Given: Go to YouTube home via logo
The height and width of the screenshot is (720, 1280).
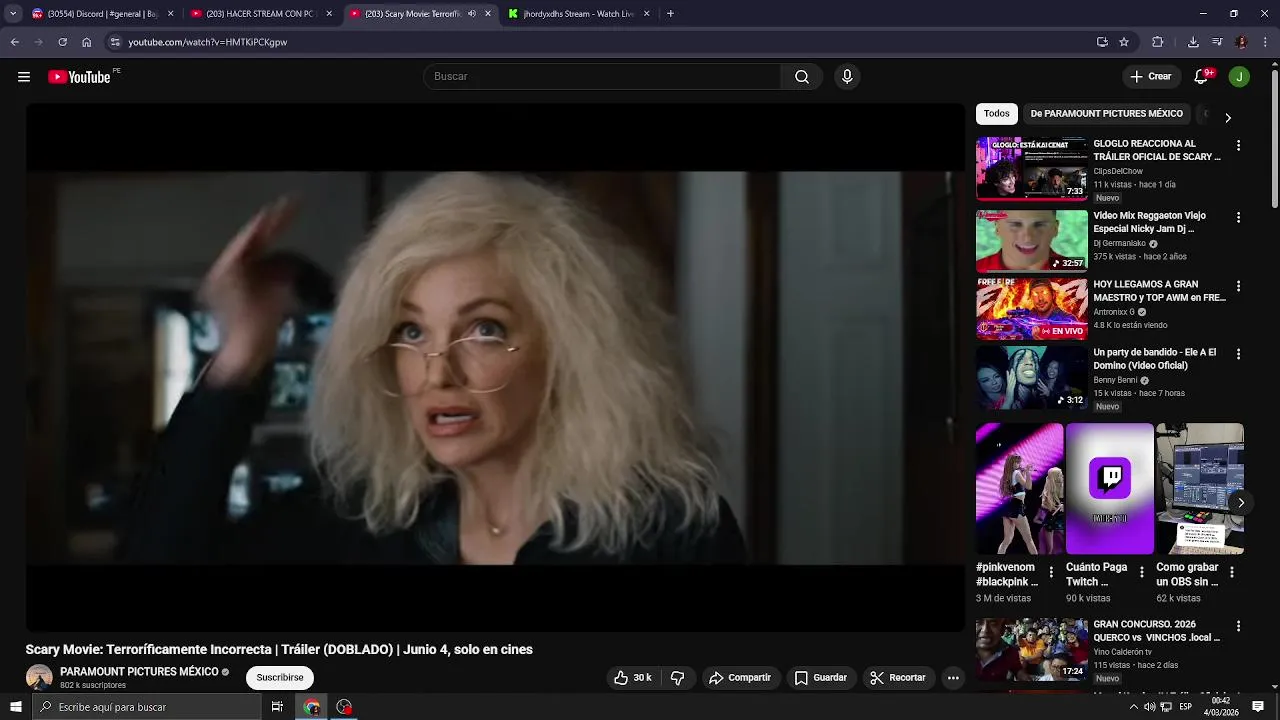Looking at the screenshot, I should (x=80, y=77).
